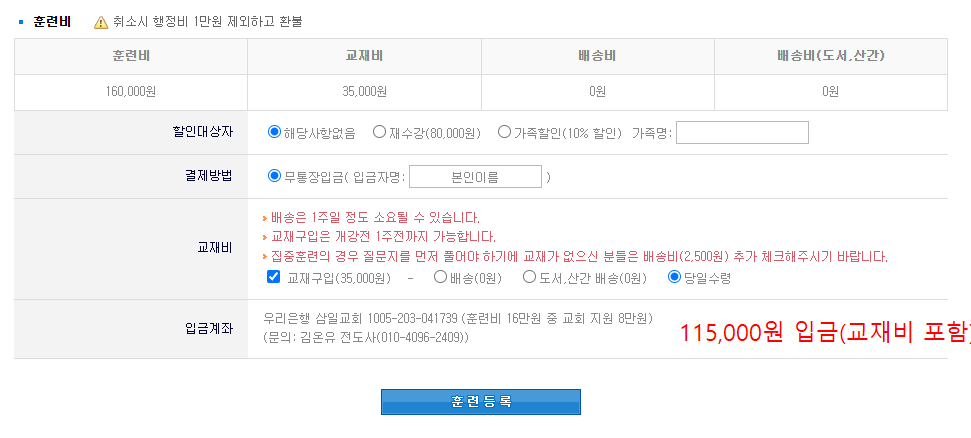Click the 160,000원 training fee cell
971x438 pixels.
[x=131, y=92]
